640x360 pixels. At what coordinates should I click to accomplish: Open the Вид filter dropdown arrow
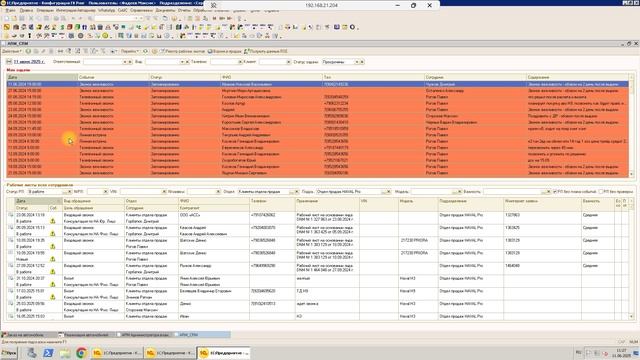tap(182, 62)
